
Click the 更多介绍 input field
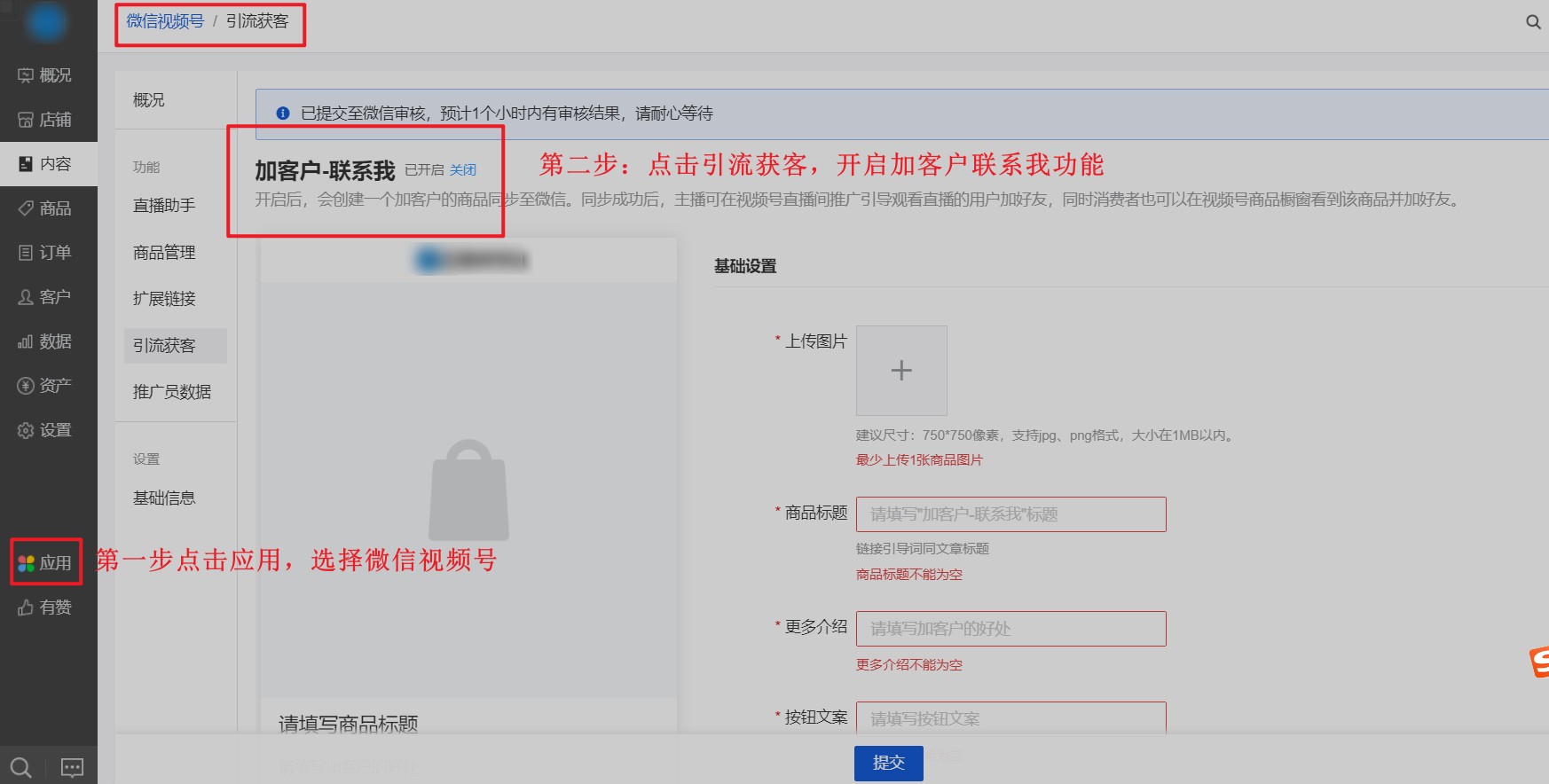[x=1010, y=629]
